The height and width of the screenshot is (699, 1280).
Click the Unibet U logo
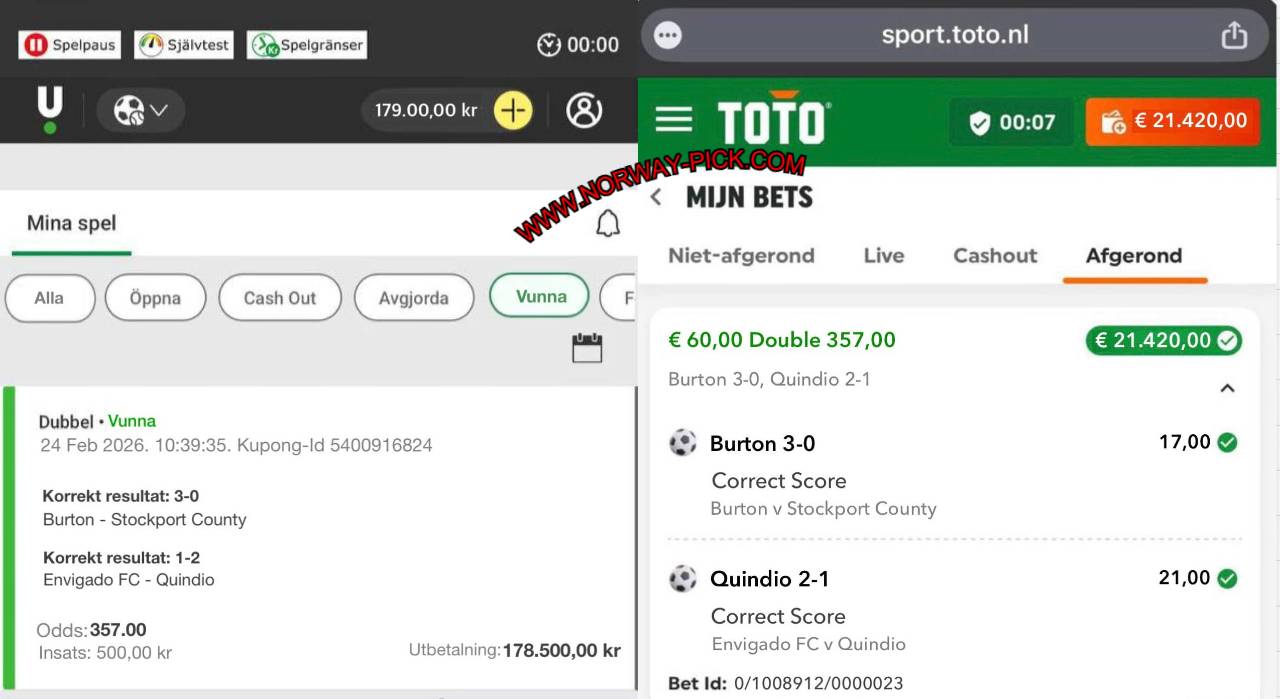(x=49, y=109)
